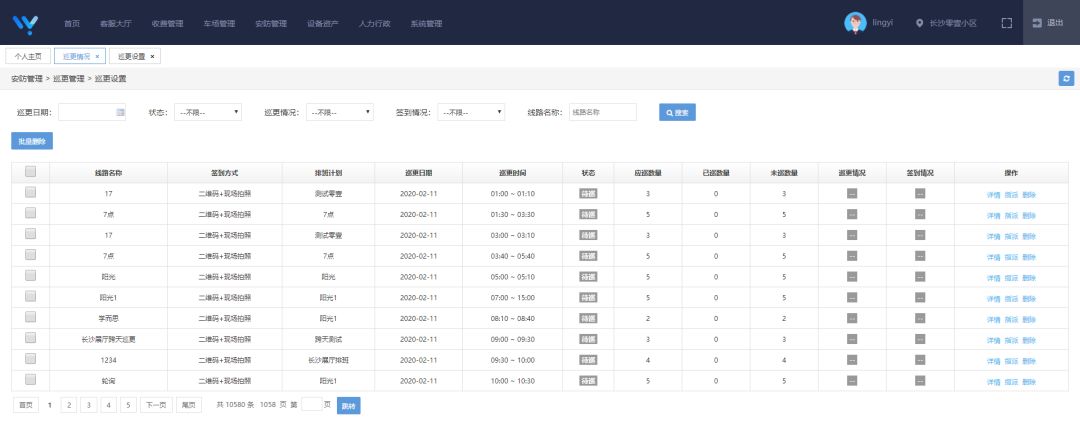1080x425 pixels.
Task: Open the lingyi user avatar
Action: (x=855, y=23)
